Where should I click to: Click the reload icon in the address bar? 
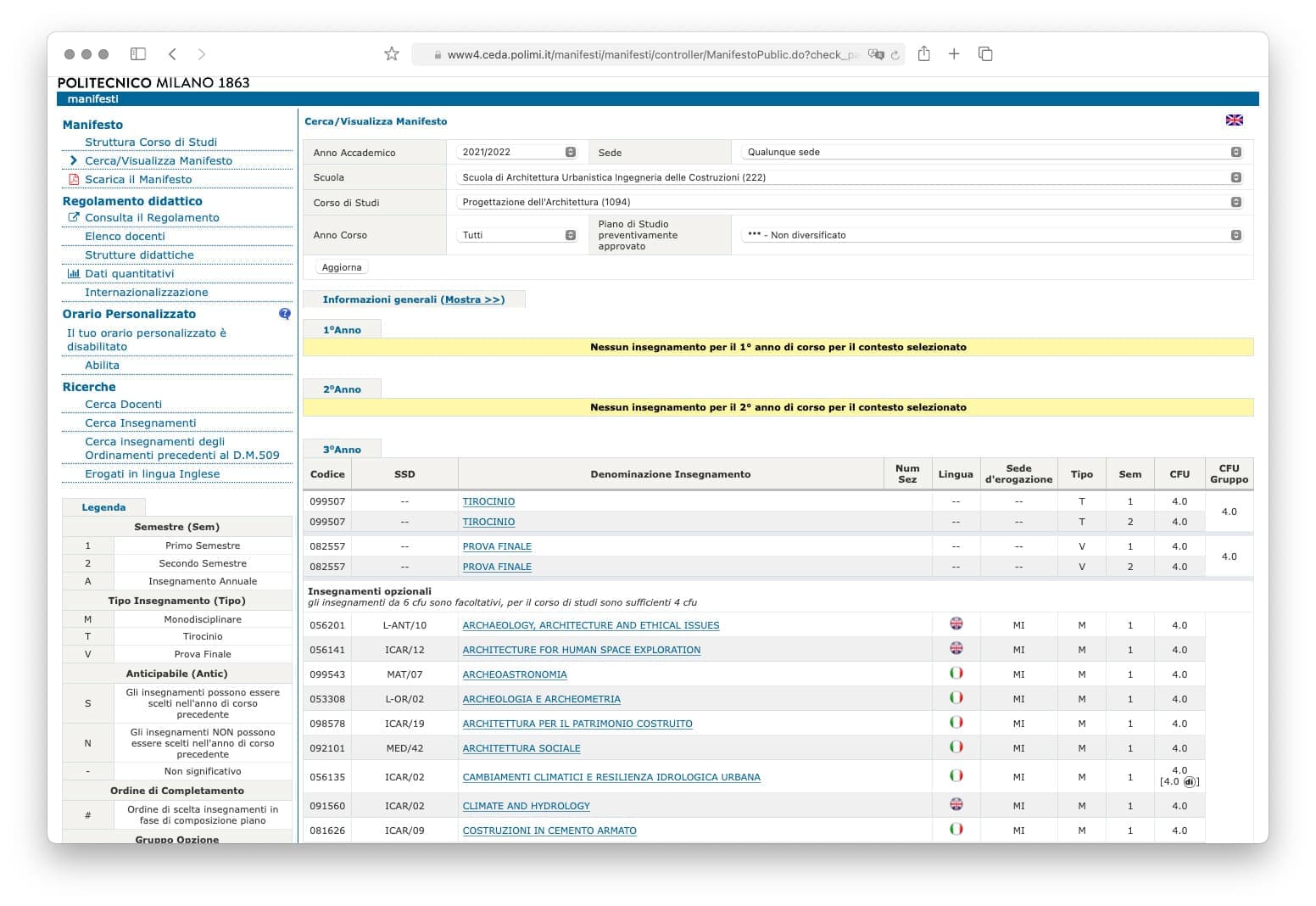tap(895, 55)
